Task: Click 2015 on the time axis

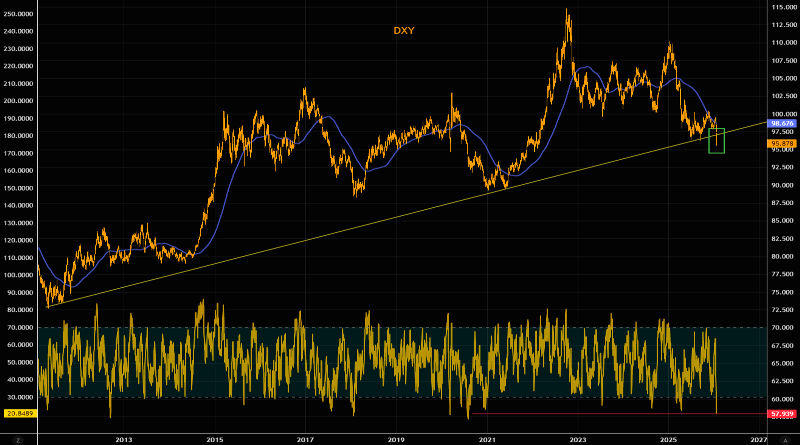Action: click(215, 438)
